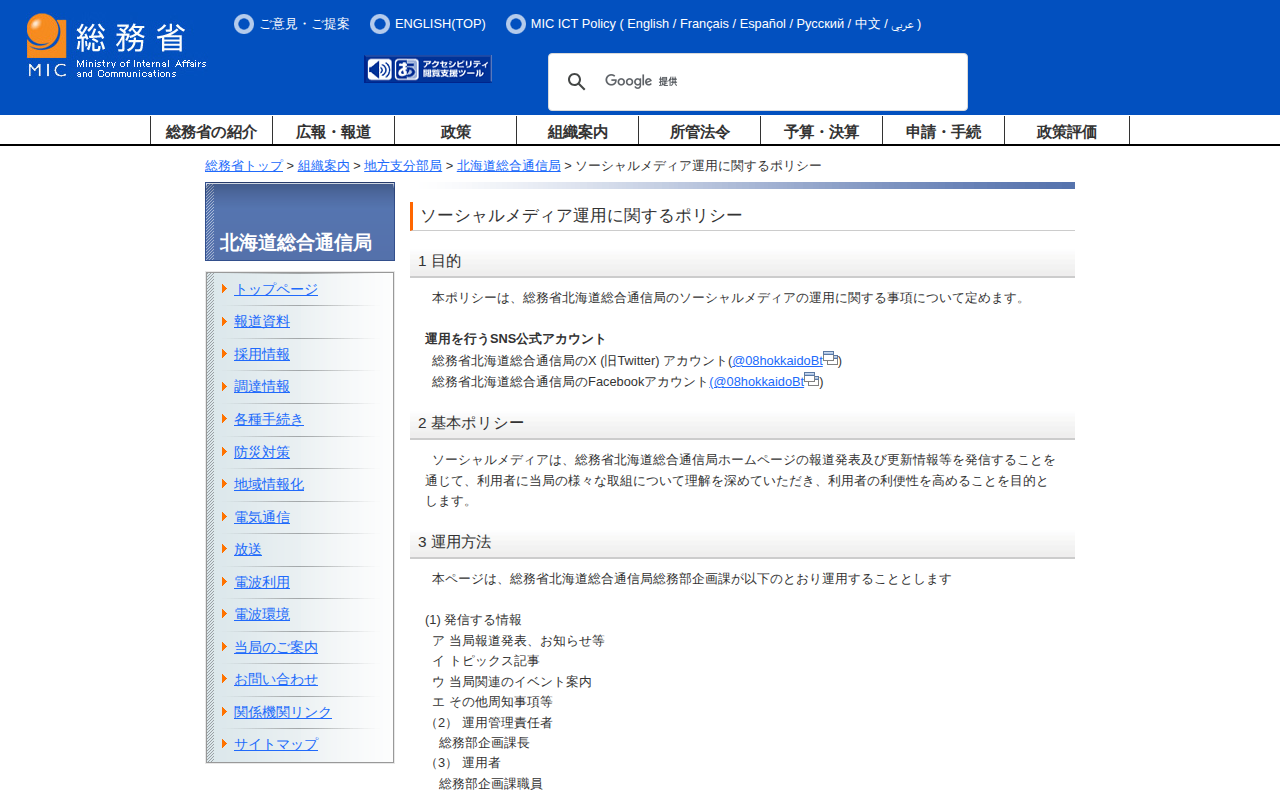Click external link icon beside X account
This screenshot has height=800, width=1280.
click(x=830, y=359)
